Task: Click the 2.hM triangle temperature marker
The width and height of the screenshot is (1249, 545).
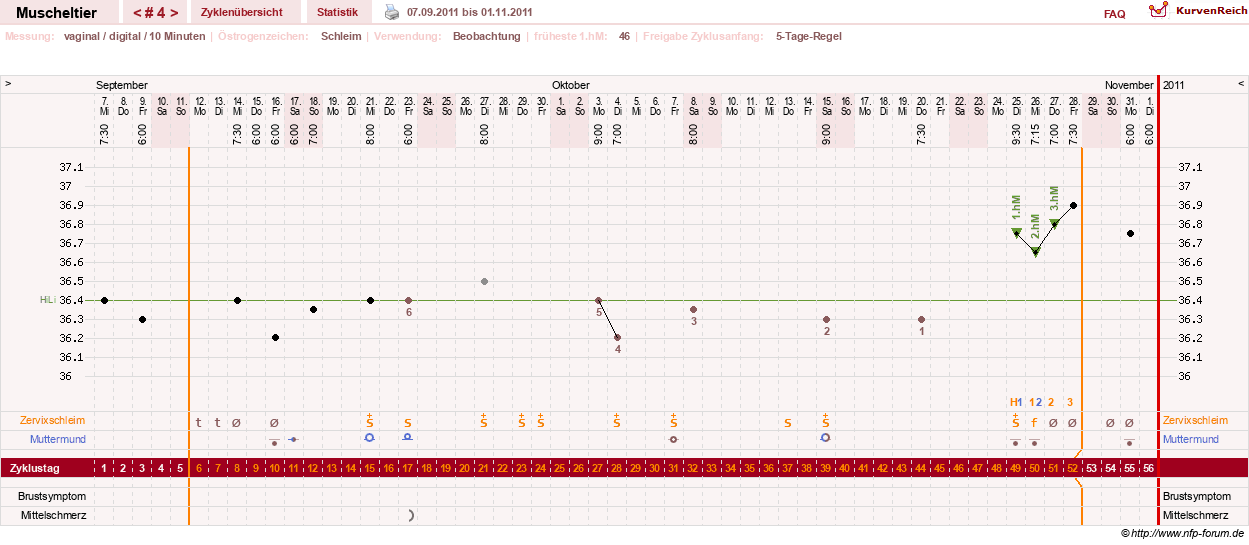Action: coord(1035,251)
